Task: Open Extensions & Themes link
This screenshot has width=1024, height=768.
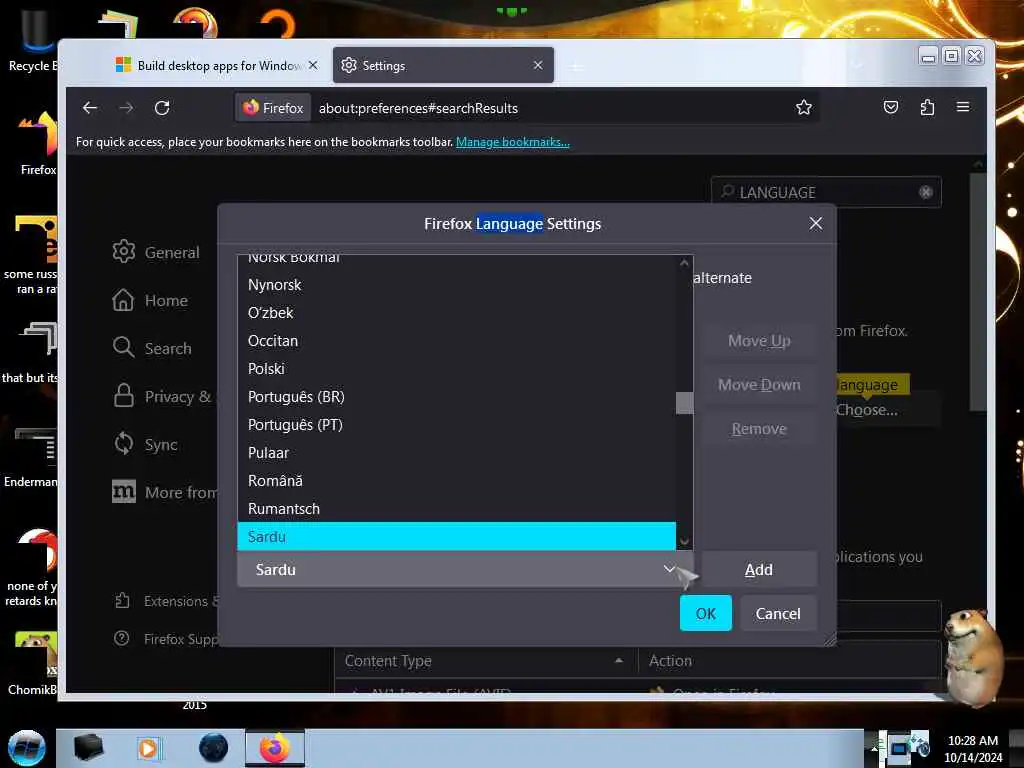Action: pyautogui.click(x=165, y=601)
